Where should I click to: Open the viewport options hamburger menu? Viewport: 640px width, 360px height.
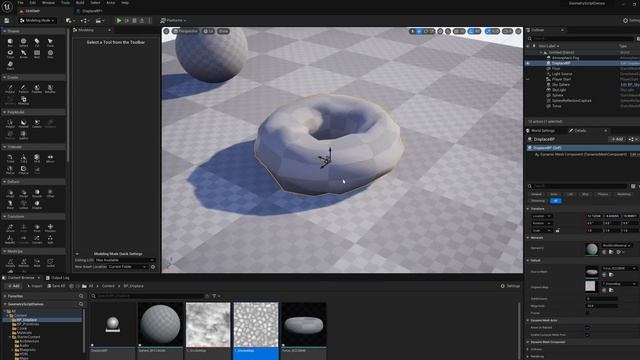166,31
